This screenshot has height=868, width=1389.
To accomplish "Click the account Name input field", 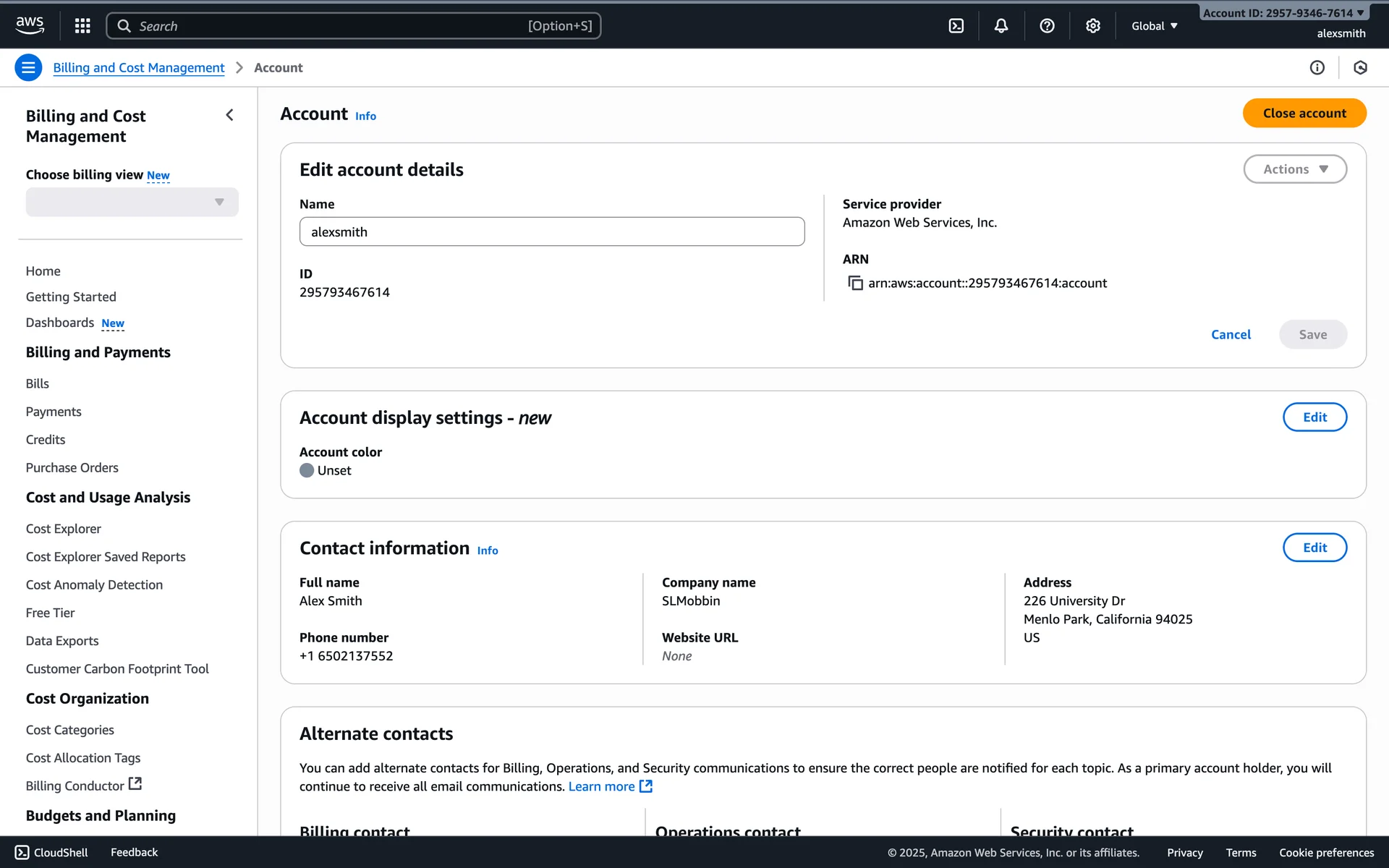I will (x=551, y=232).
